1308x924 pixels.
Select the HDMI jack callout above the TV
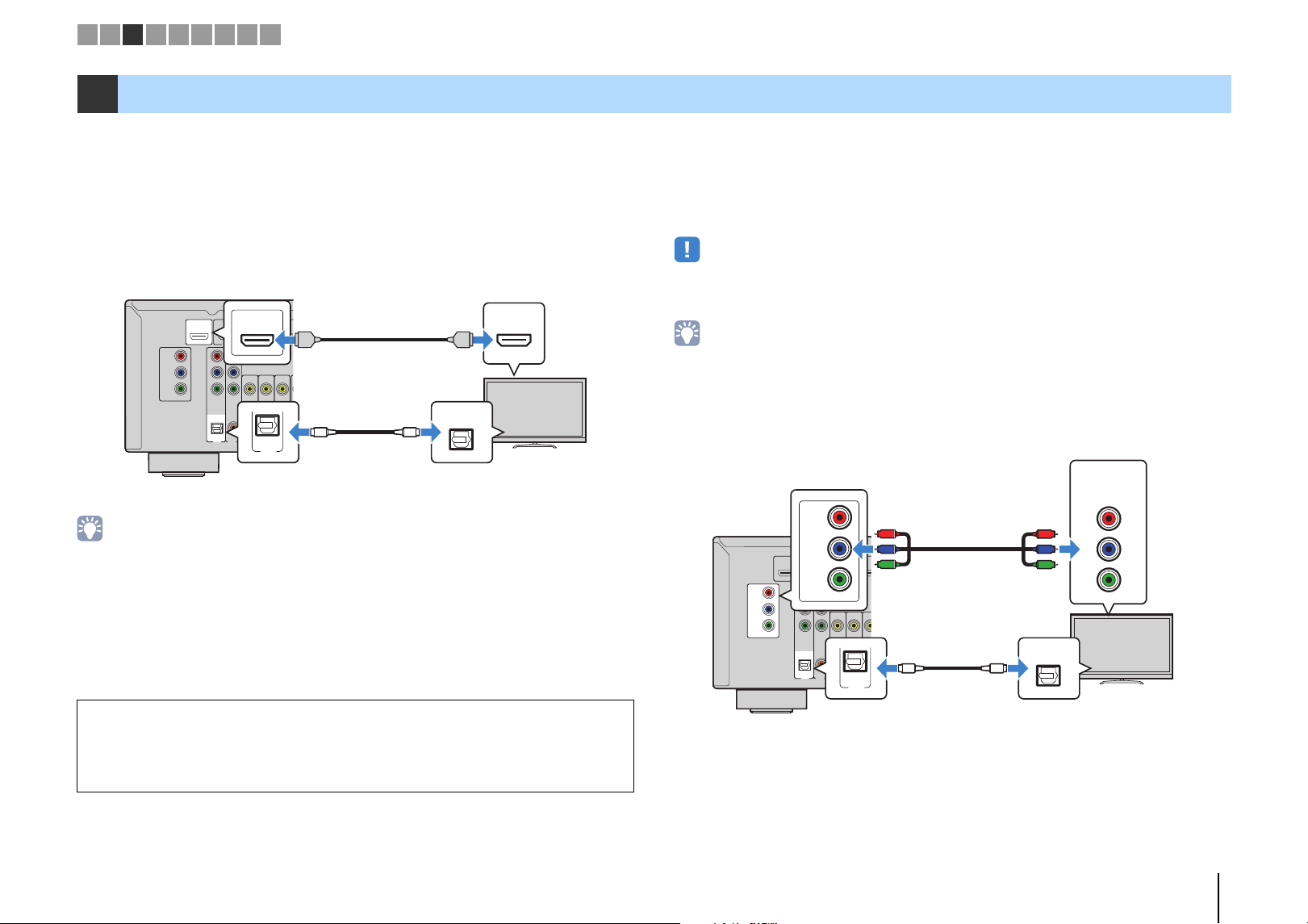point(514,340)
